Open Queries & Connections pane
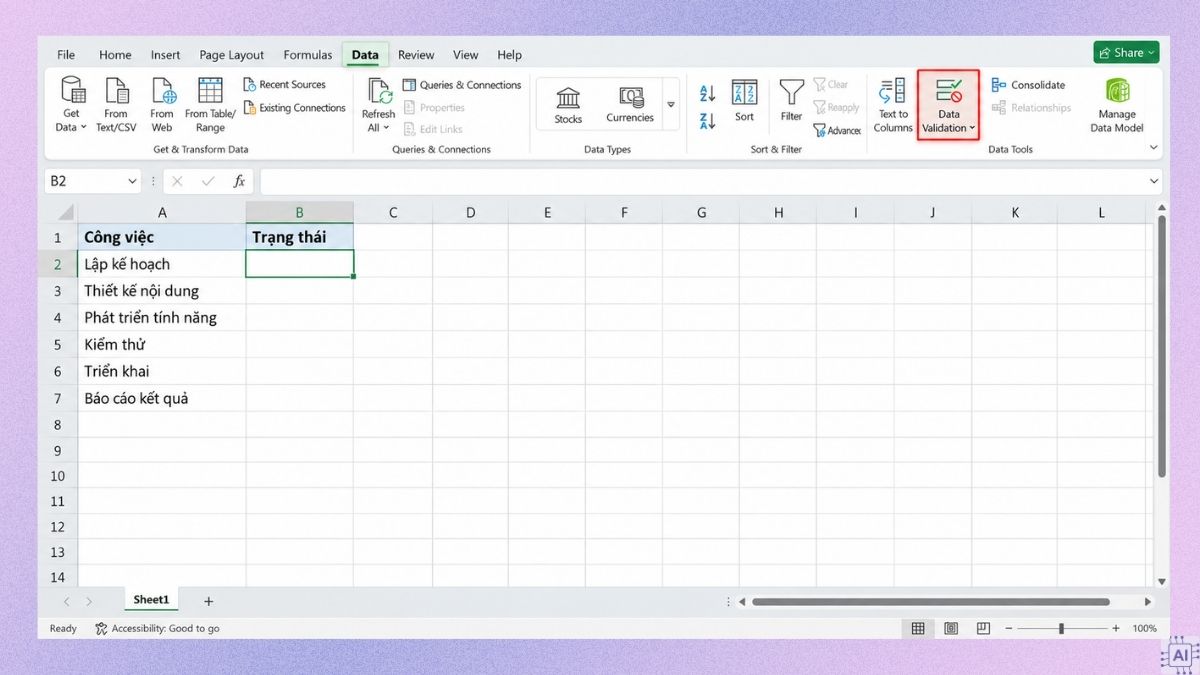Screen dimensions: 1200x675 point(462,85)
